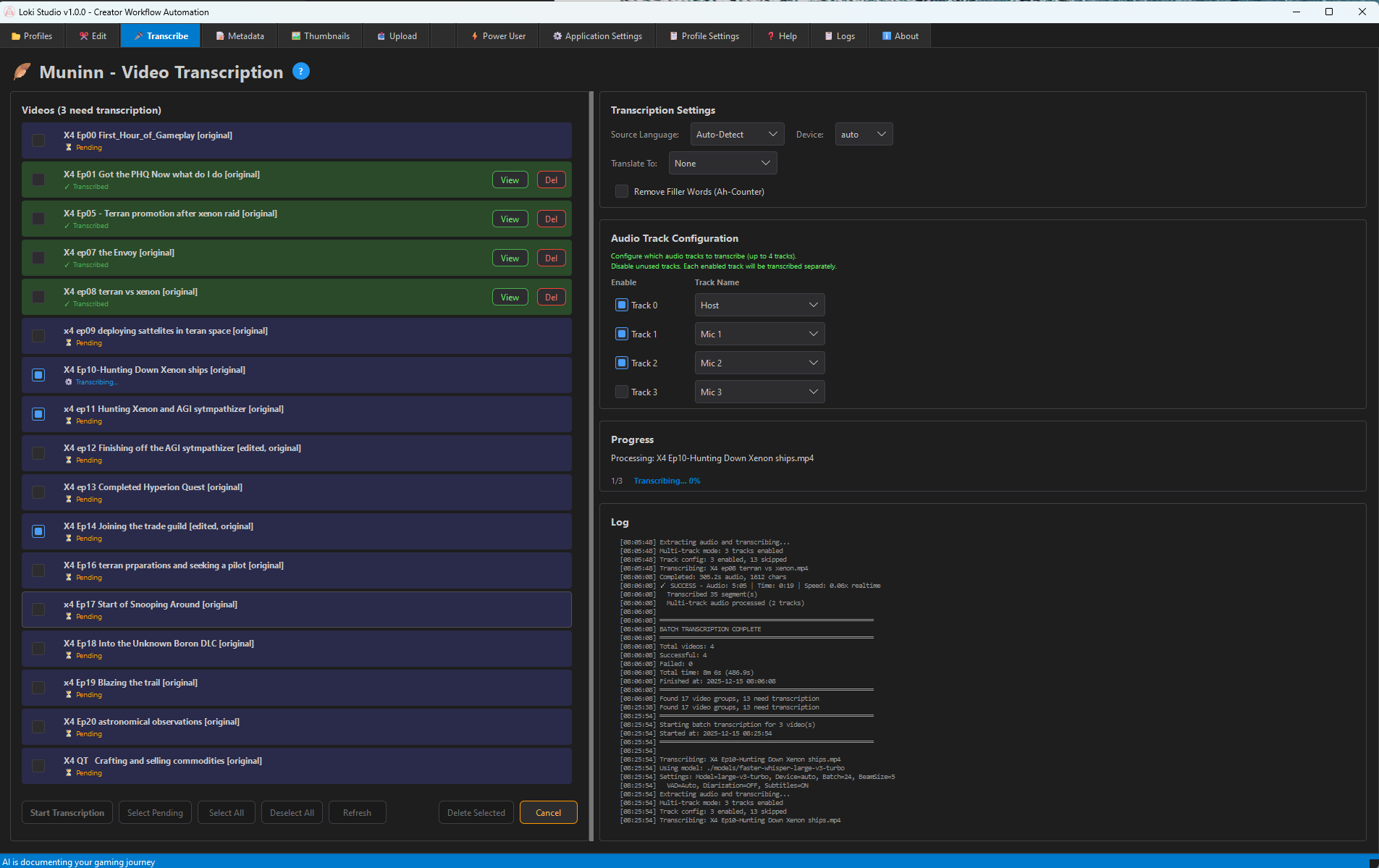Click the Edit scissors icon
This screenshot has height=868, width=1379.
tap(84, 36)
